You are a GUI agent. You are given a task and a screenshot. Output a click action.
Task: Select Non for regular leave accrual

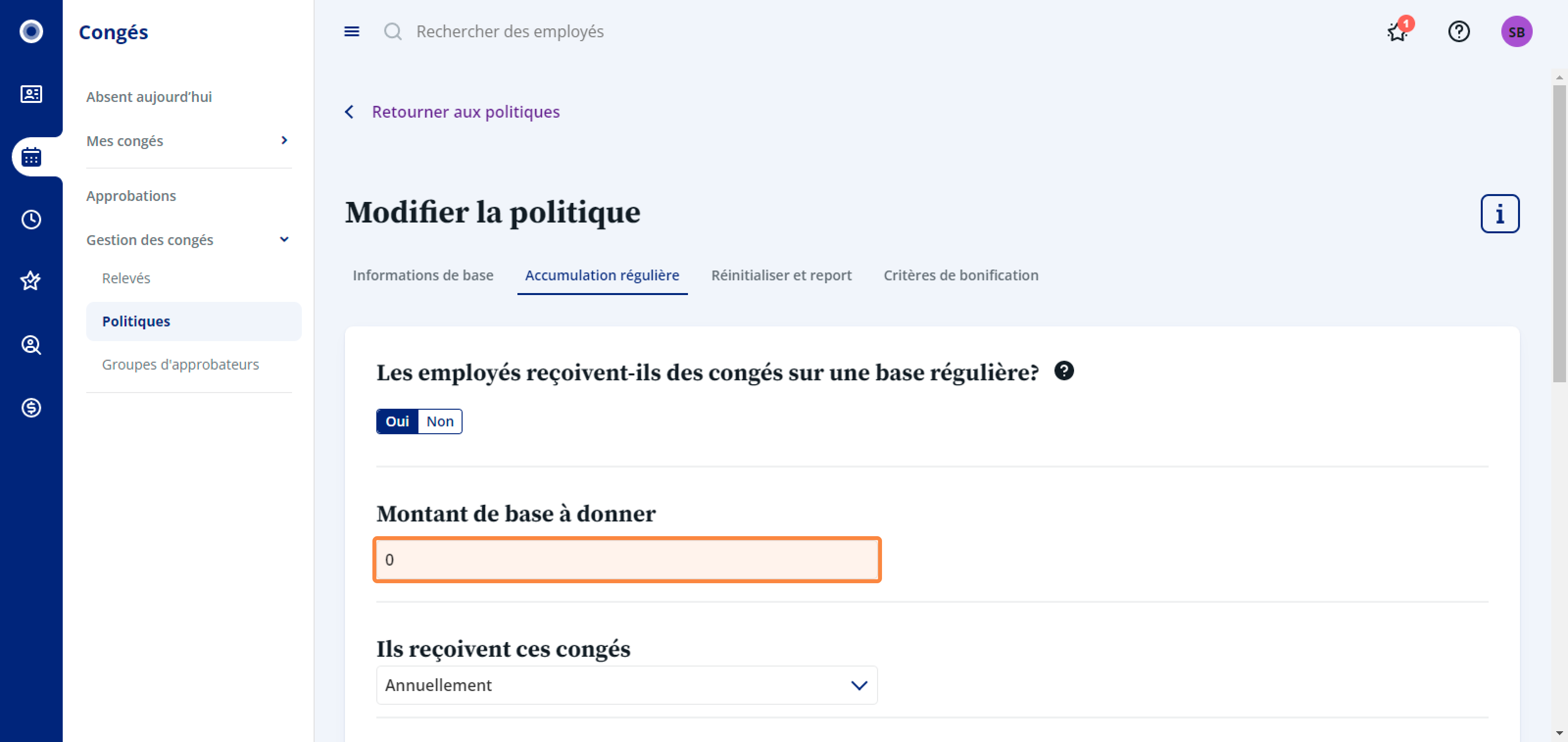440,421
